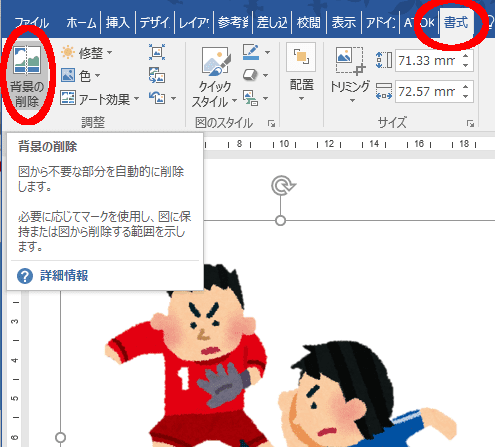Open the 配置 arrange menu
The height and width of the screenshot is (447, 495).
pyautogui.click(x=301, y=73)
